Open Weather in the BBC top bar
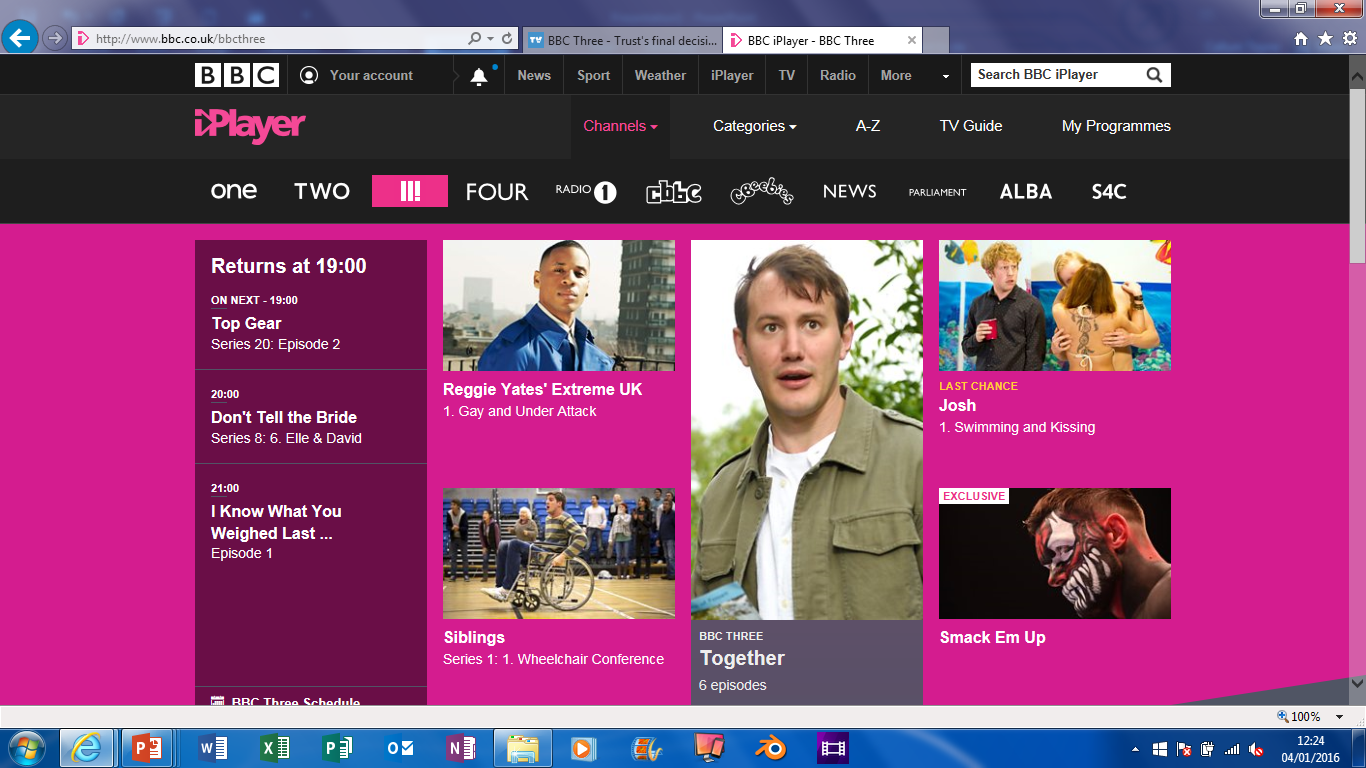Viewport: 1366px width, 768px height. (x=660, y=75)
